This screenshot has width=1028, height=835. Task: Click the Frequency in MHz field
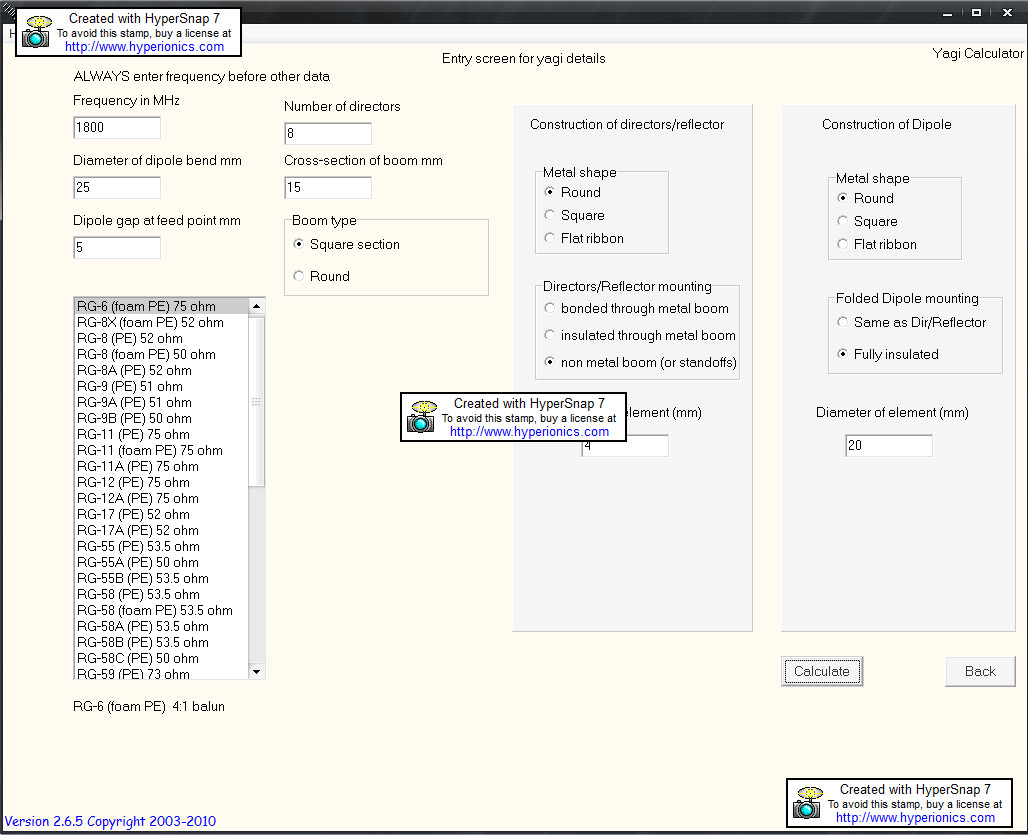coord(117,127)
